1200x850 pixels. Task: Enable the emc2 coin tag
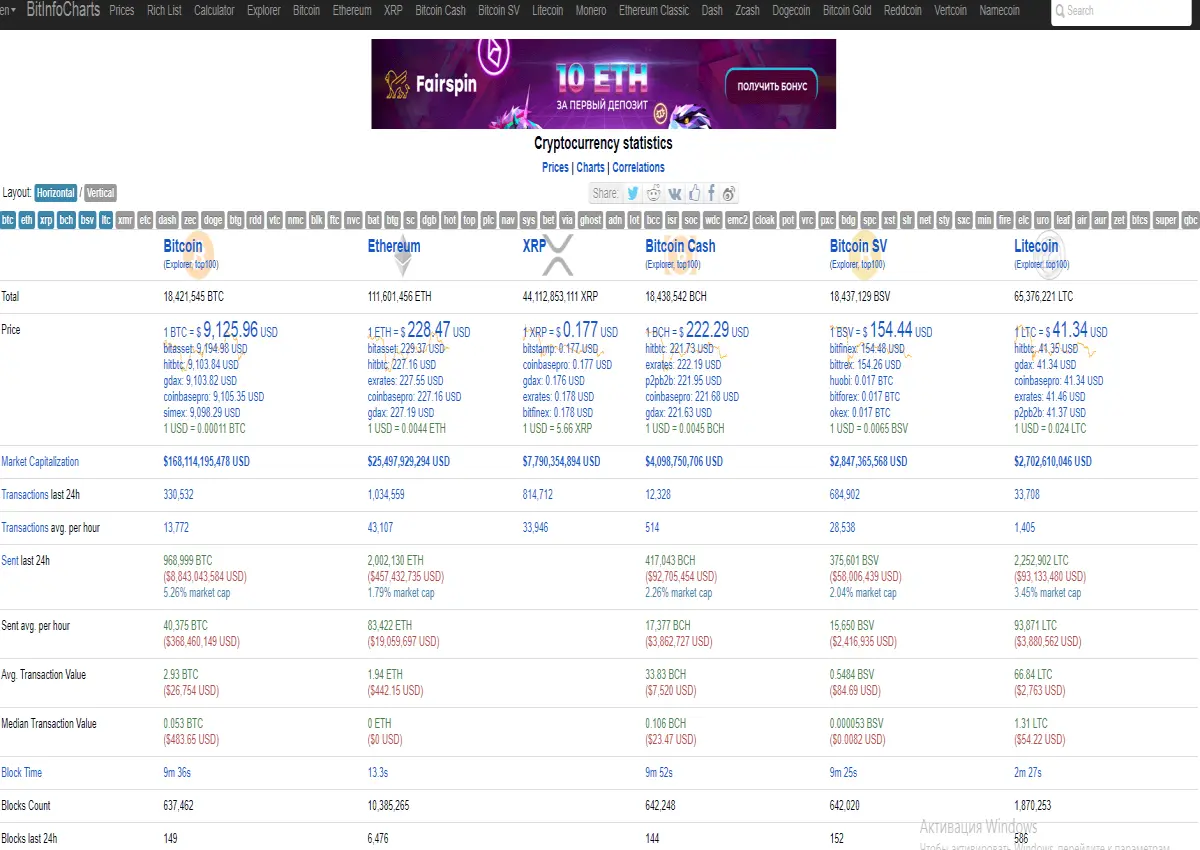[737, 220]
